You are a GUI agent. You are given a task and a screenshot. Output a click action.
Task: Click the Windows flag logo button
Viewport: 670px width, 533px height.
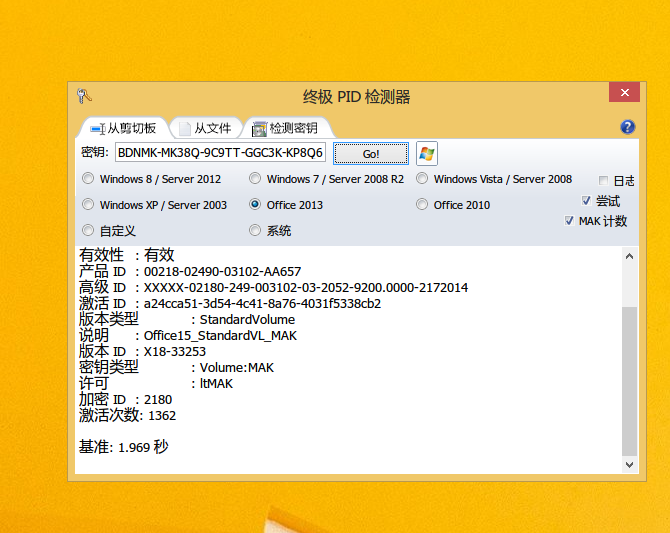click(x=426, y=153)
